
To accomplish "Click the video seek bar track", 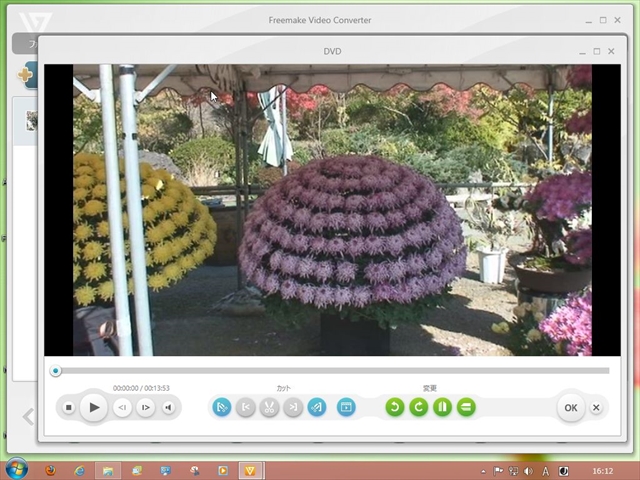I will pyautogui.click(x=330, y=371).
